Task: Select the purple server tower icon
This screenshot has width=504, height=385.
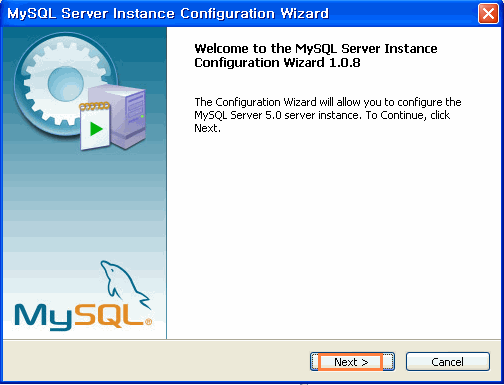Action: click(x=127, y=116)
